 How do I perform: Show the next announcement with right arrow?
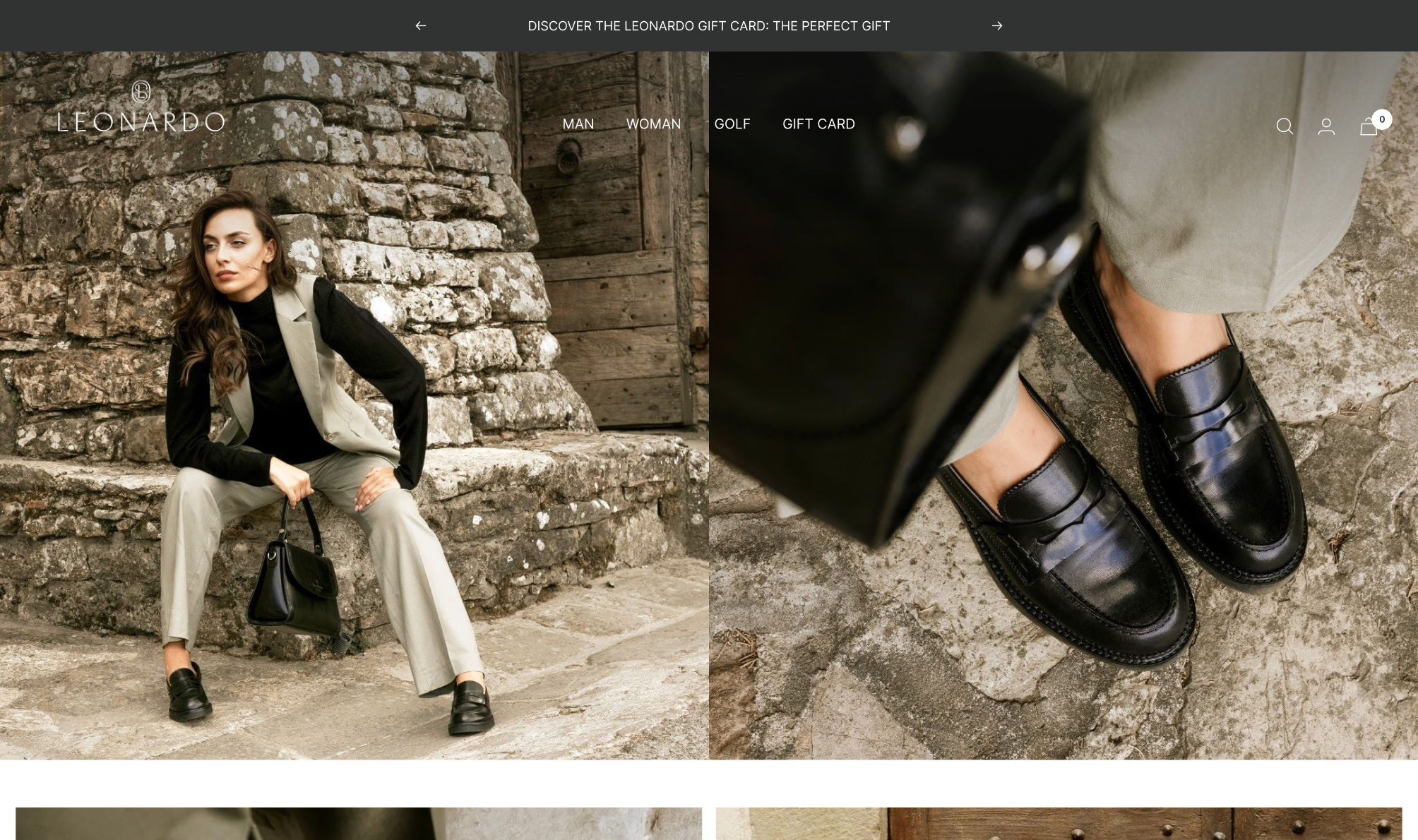[x=996, y=26]
